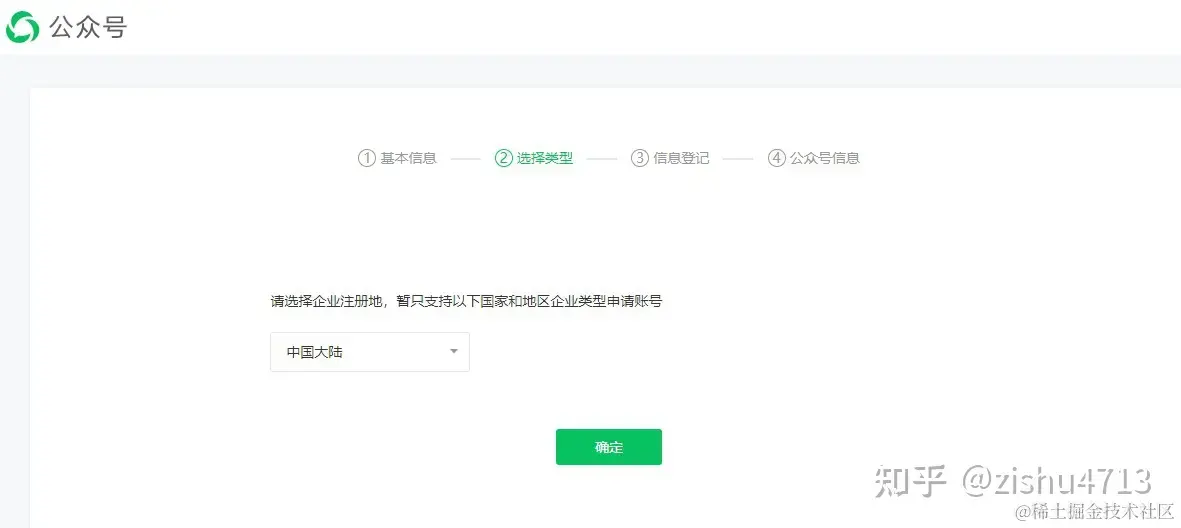Viewport: 1181px width, 528px height.
Task: Jump to the 信息登记 step label
Action: [x=682, y=158]
